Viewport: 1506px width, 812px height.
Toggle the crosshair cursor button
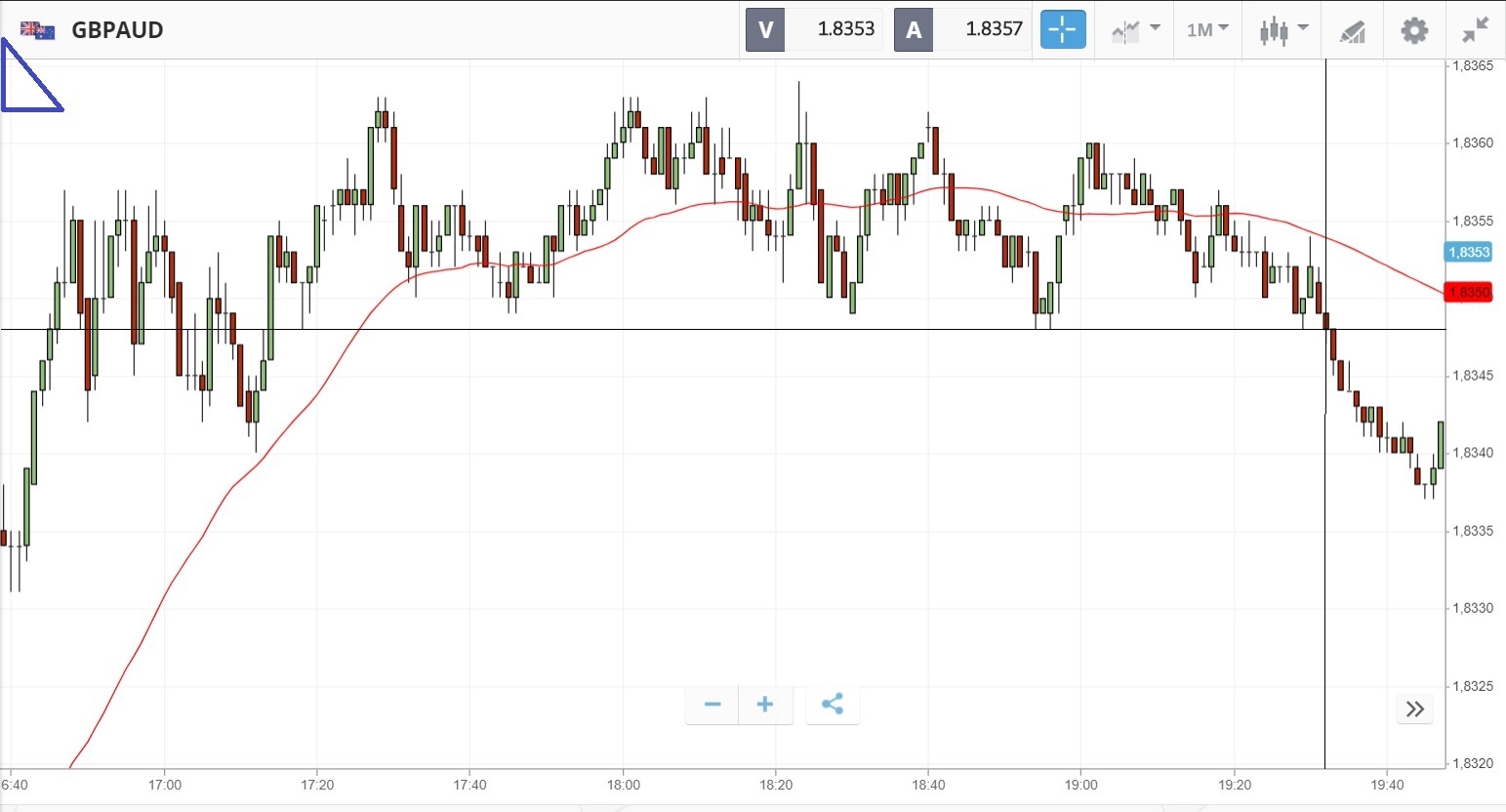coord(1063,30)
